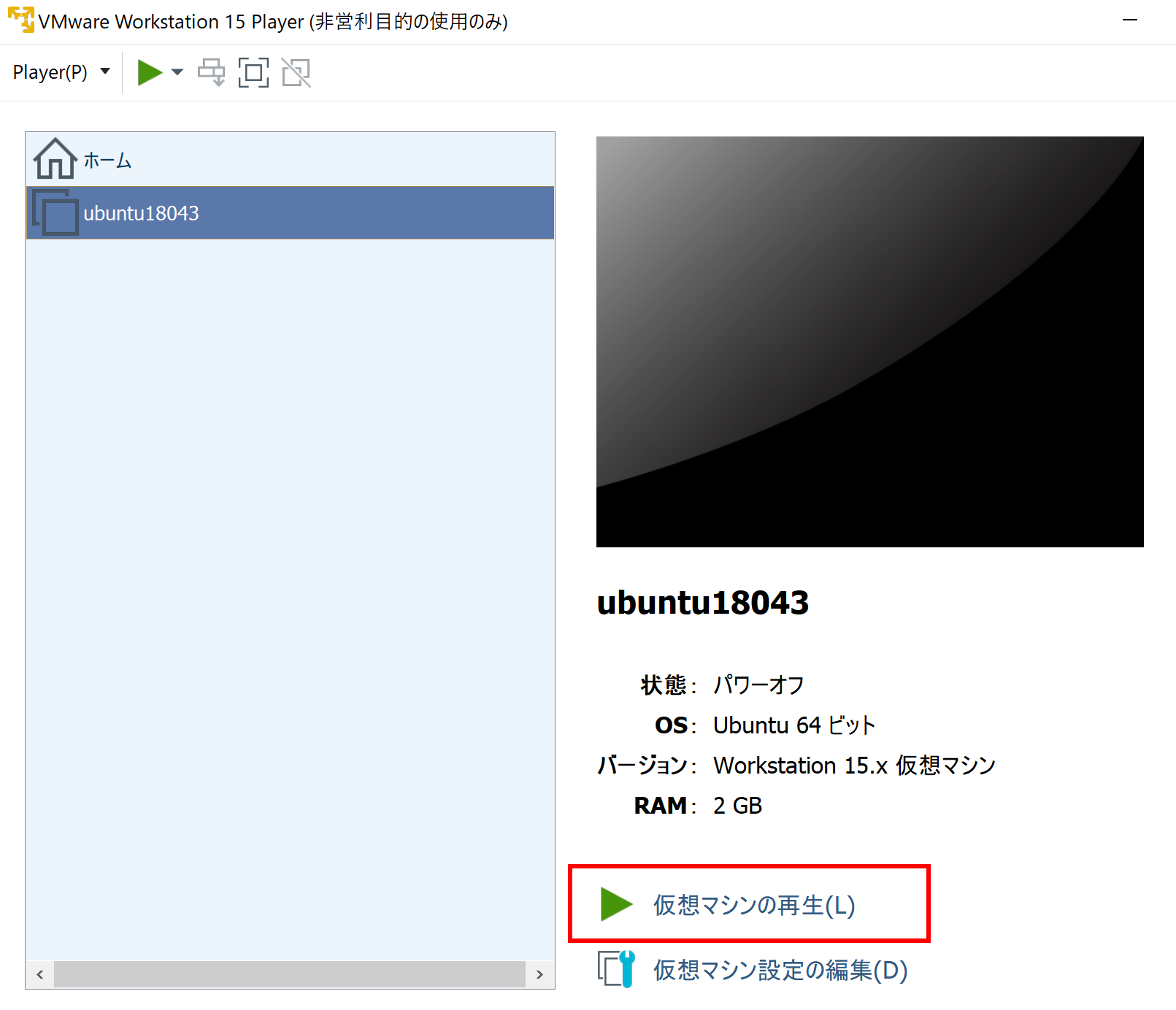Click the Workstation 15.x 仮想マシン version text
Screen dimensions: 1176x1010
tap(855, 765)
